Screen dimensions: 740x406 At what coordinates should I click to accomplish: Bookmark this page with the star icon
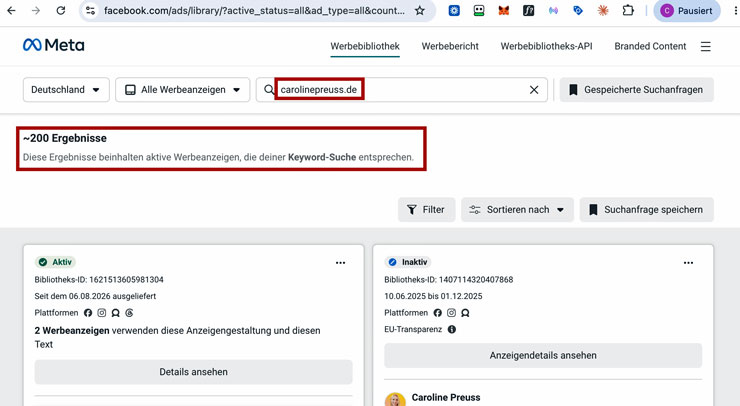(x=420, y=10)
